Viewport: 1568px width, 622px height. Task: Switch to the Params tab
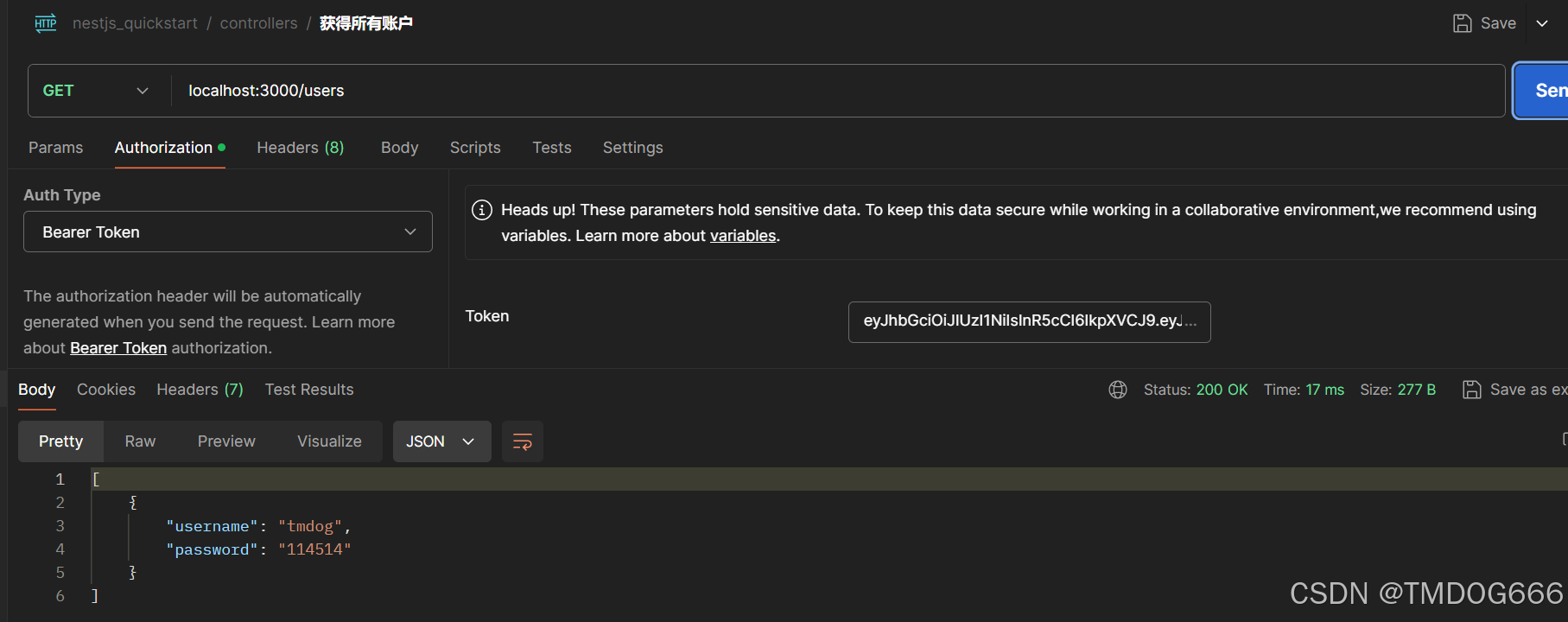56,148
